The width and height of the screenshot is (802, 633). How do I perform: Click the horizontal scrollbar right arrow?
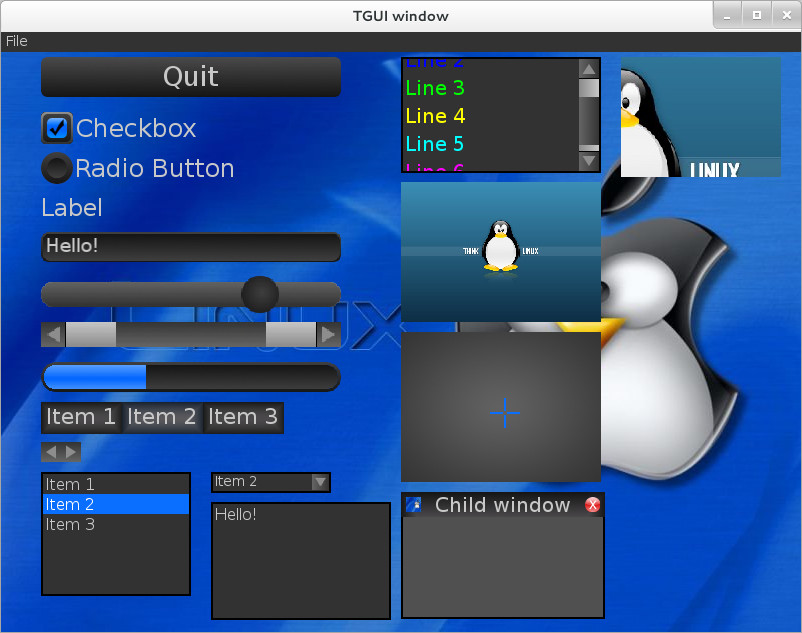[x=328, y=335]
